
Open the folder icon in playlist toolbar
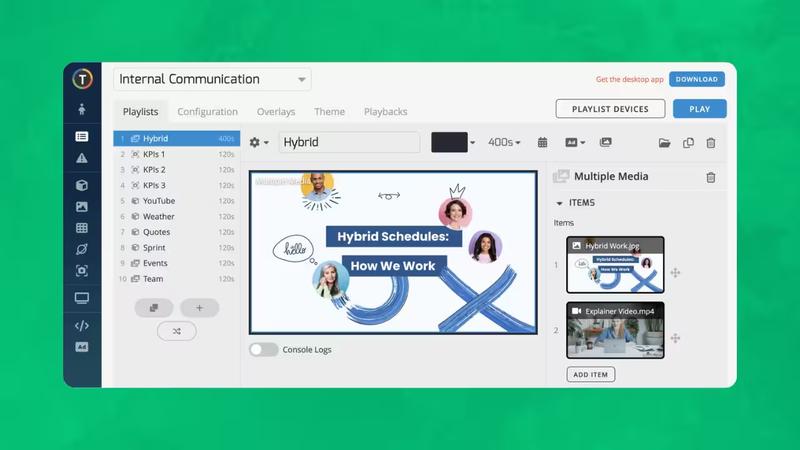click(664, 143)
